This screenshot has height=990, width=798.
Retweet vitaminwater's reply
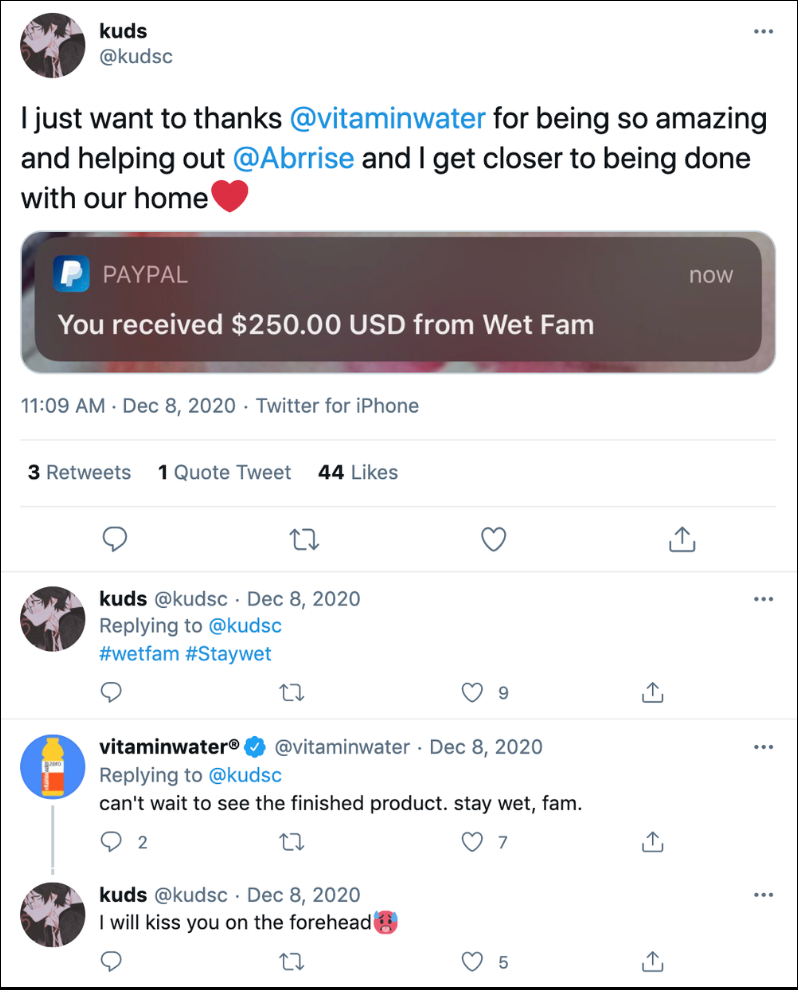point(292,842)
